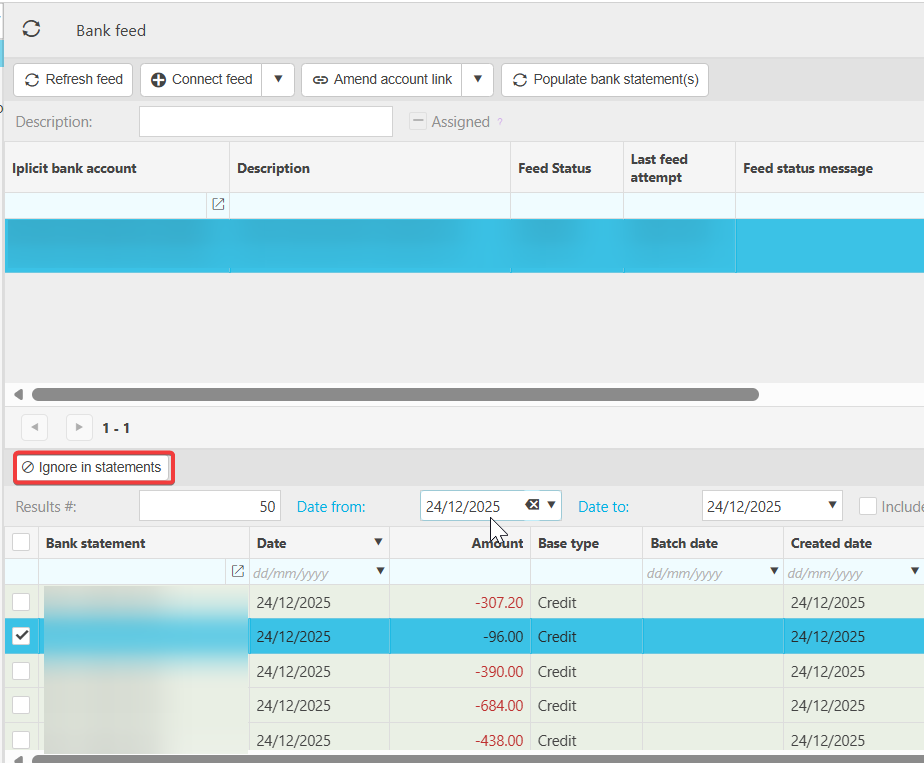The width and height of the screenshot is (924, 763).
Task: Uncheck the -96.00 row checkbox
Action: pyautogui.click(x=21, y=636)
